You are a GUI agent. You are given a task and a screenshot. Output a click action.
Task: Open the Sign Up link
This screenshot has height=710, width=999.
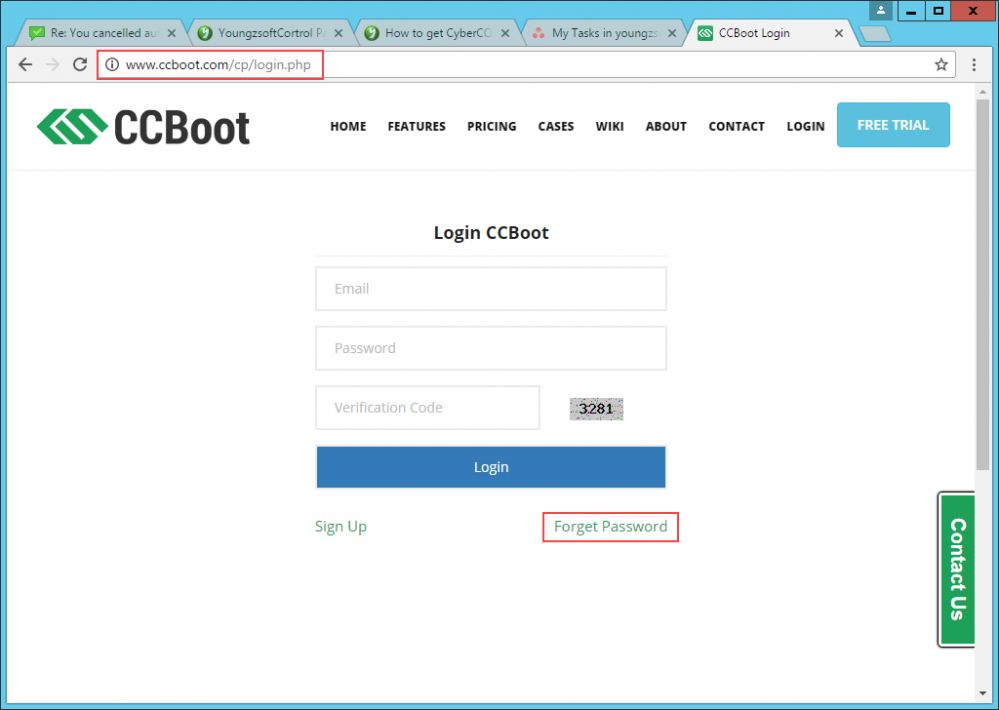(x=341, y=526)
